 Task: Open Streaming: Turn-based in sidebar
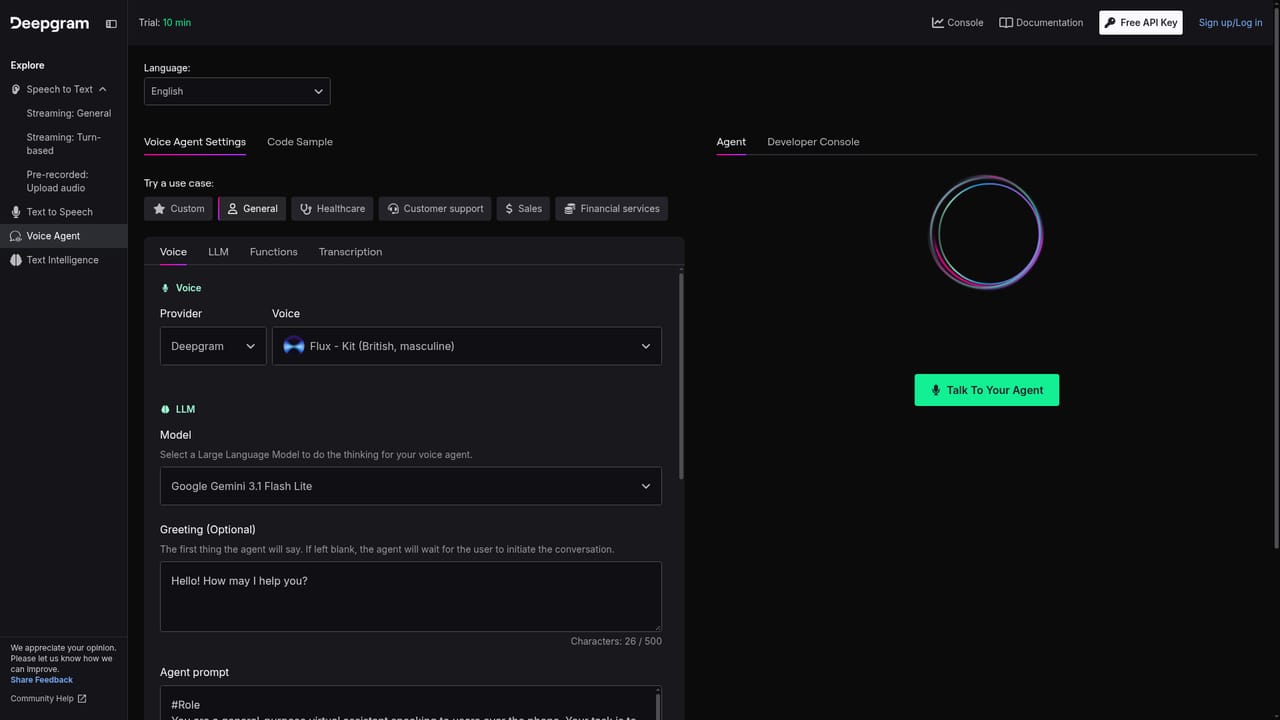click(x=64, y=144)
